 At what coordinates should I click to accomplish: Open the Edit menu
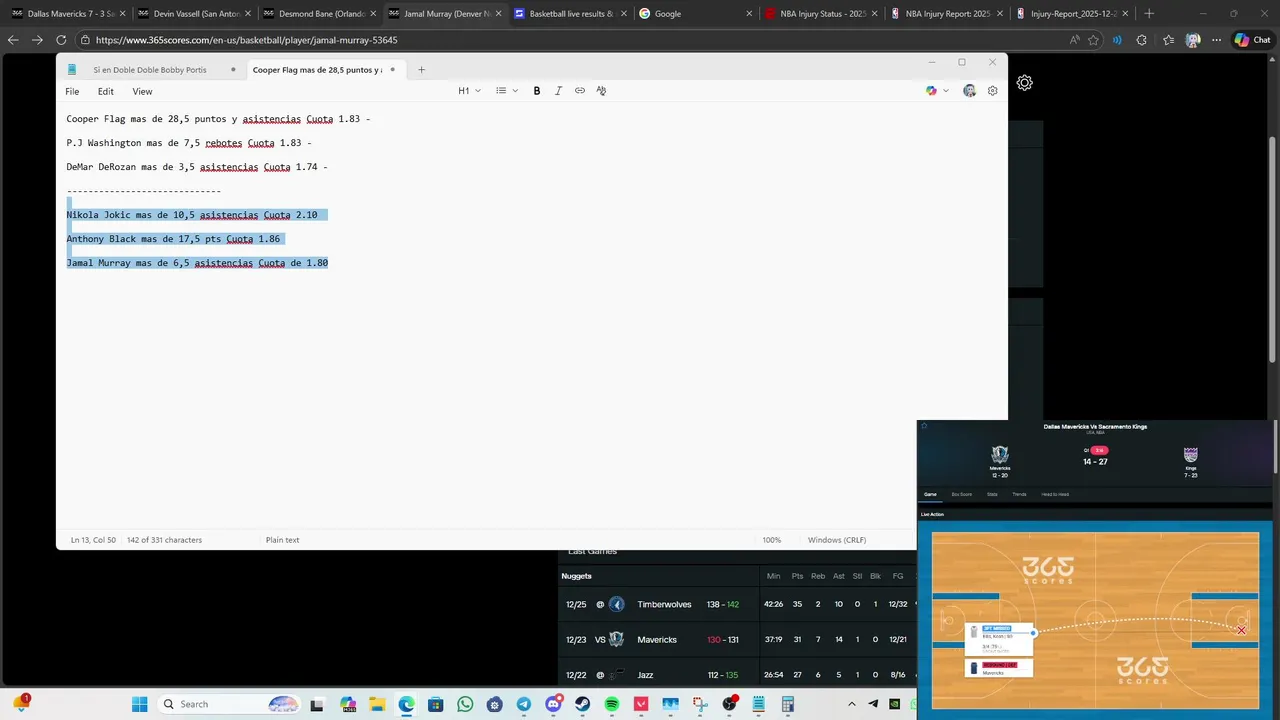pyautogui.click(x=106, y=91)
